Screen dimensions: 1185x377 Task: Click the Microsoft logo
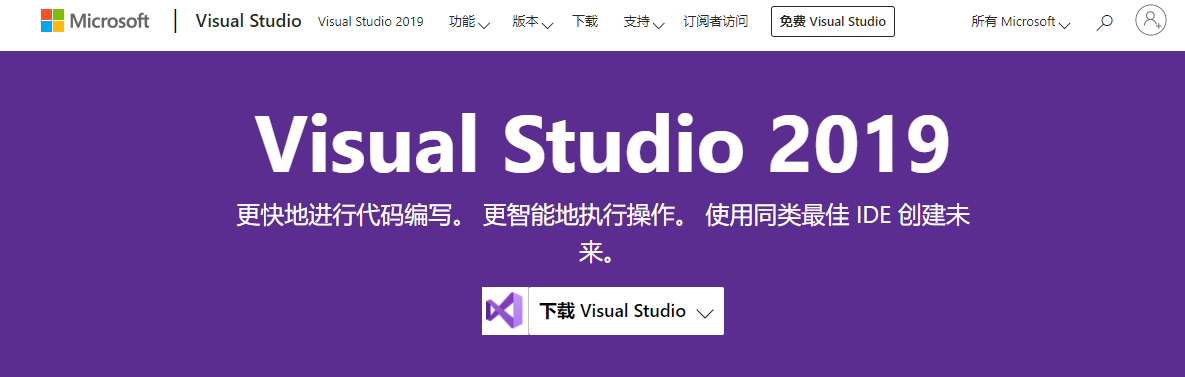(x=95, y=21)
